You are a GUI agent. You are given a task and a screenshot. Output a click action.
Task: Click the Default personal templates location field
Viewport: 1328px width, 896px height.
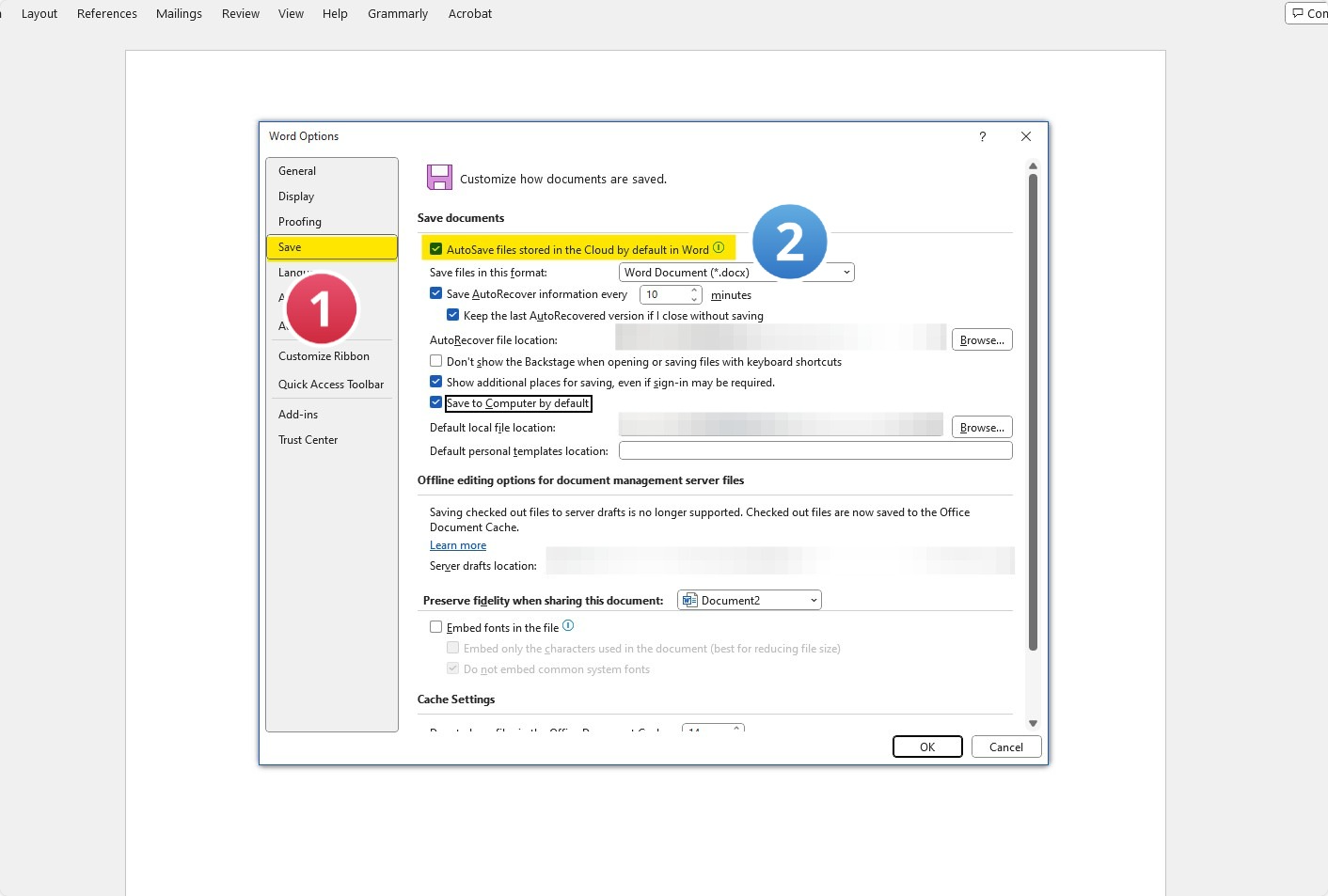coord(815,450)
